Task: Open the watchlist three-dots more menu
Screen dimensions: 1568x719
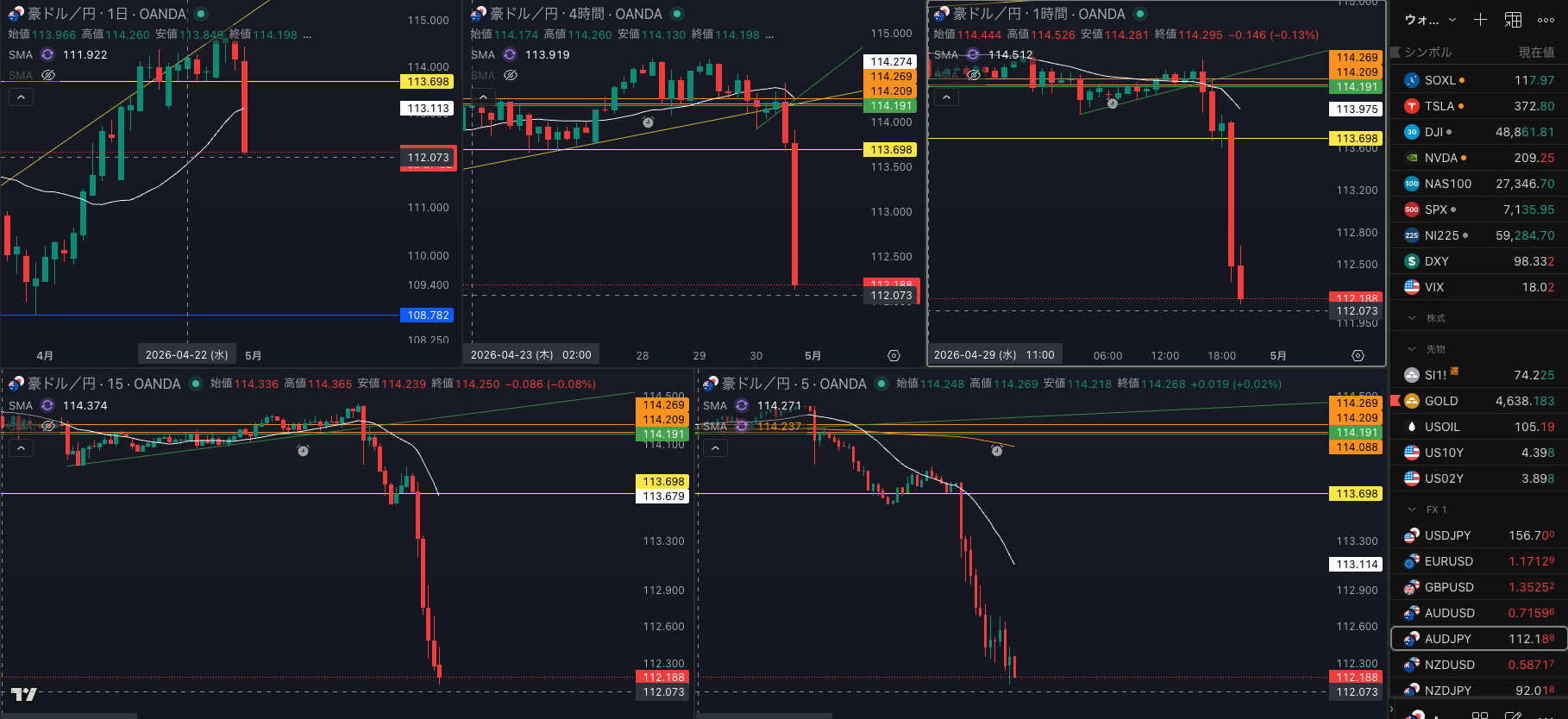Action: [1546, 20]
